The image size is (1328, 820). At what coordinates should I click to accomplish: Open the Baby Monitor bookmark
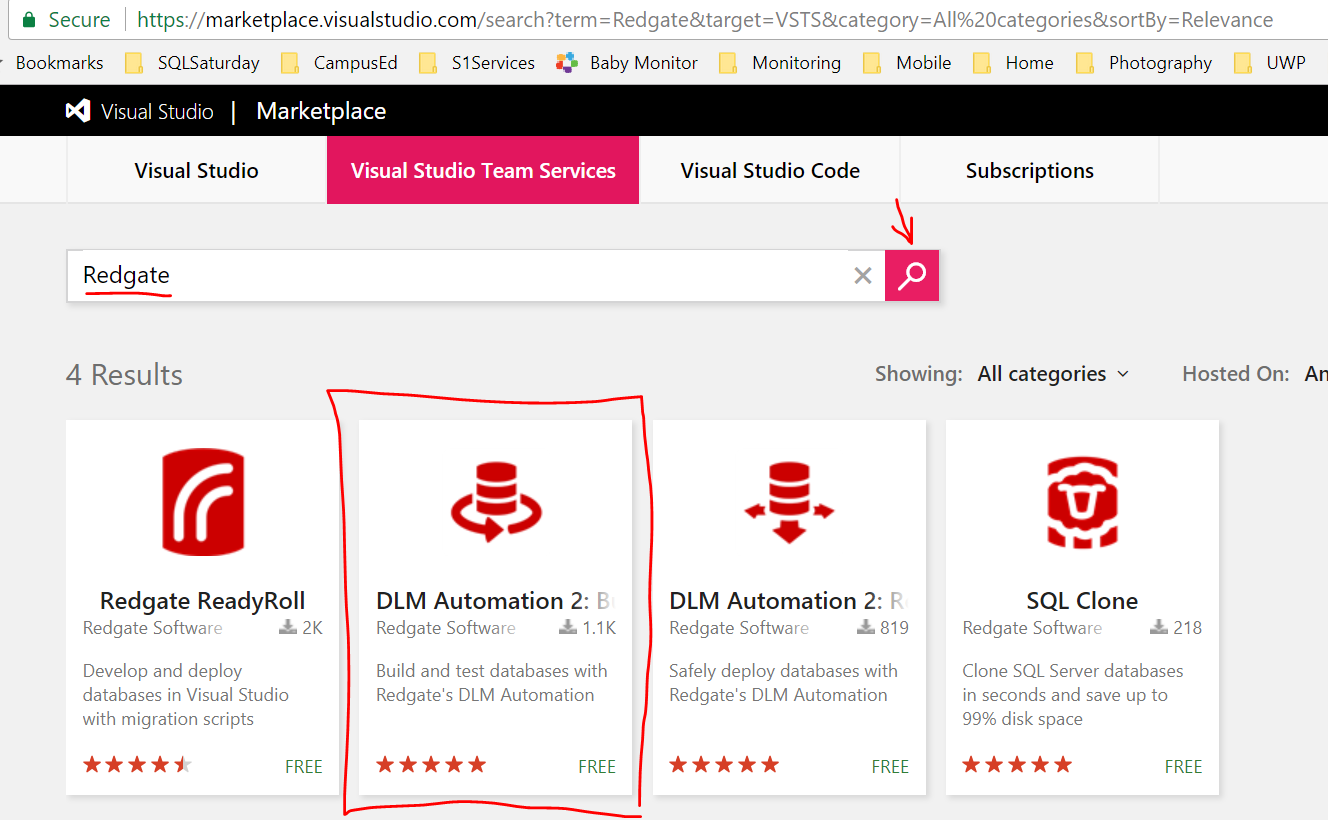click(x=627, y=63)
